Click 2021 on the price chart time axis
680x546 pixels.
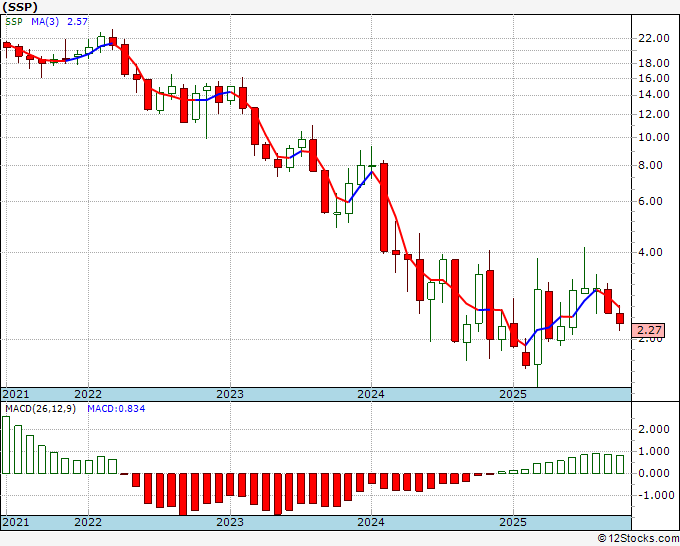[16, 394]
